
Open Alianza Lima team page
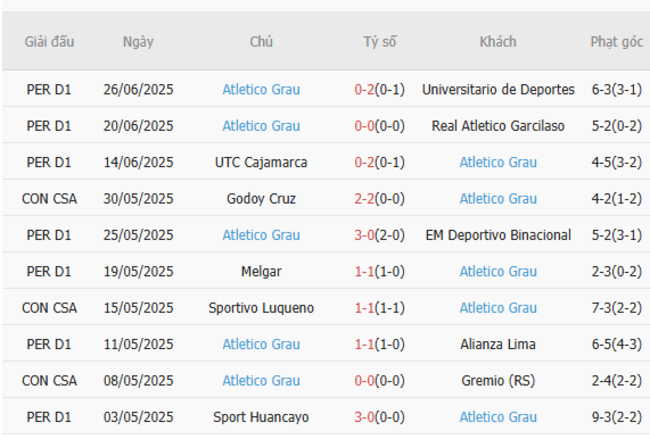pyautogui.click(x=498, y=344)
